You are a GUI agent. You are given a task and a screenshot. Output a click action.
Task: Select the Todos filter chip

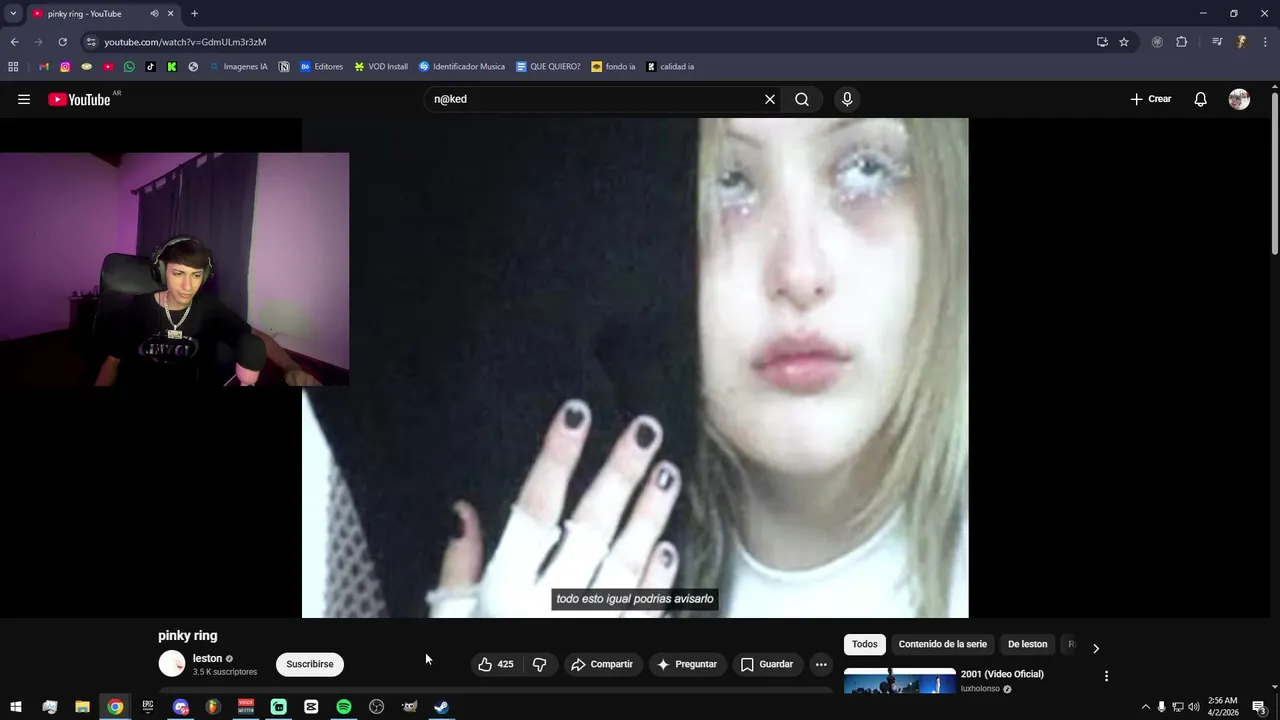[865, 644]
